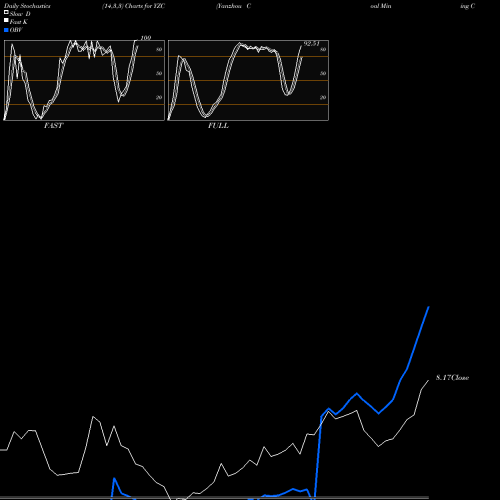Image resolution: width=500 pixels, height=500 pixels.
Task: Click the blue OBV legend swatch
Action: [x=6, y=30]
